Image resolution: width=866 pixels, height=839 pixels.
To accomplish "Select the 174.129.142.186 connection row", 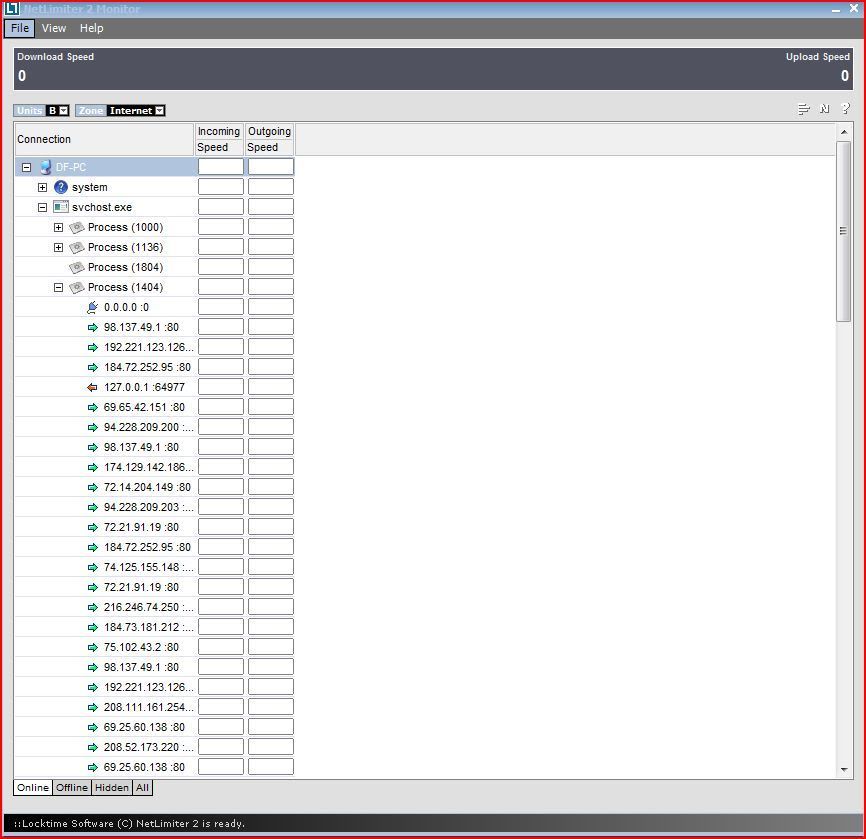I will point(155,467).
